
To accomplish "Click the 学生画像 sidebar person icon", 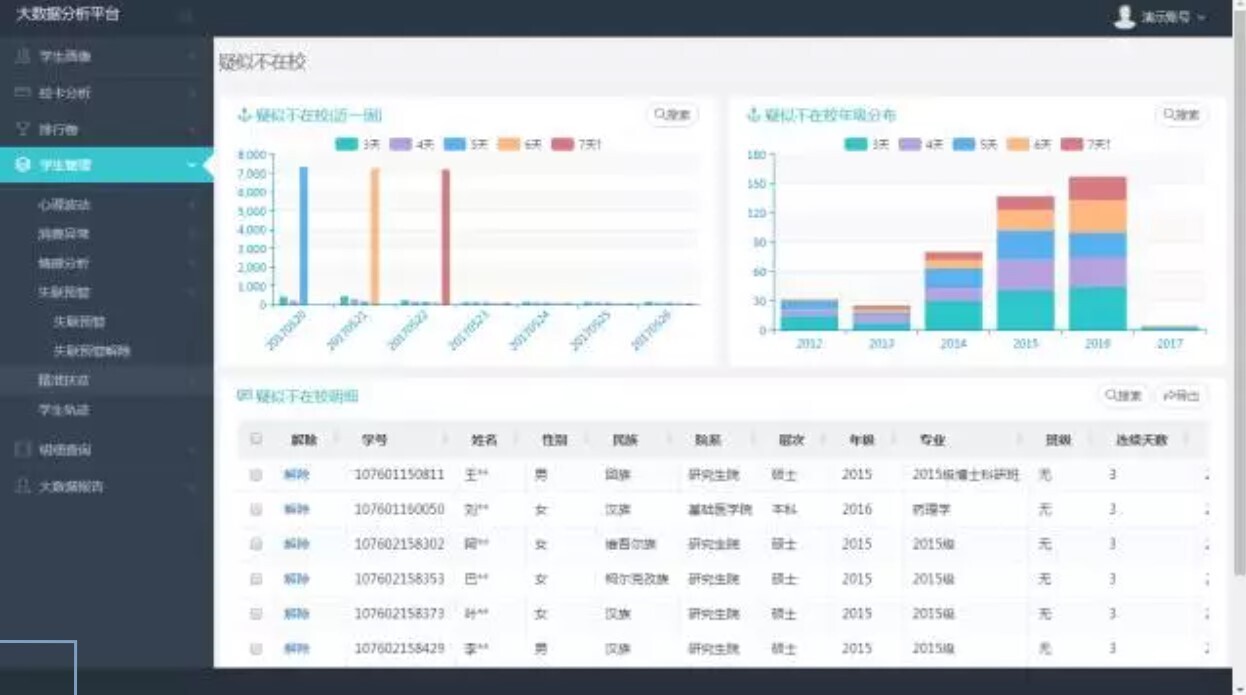I will point(23,56).
